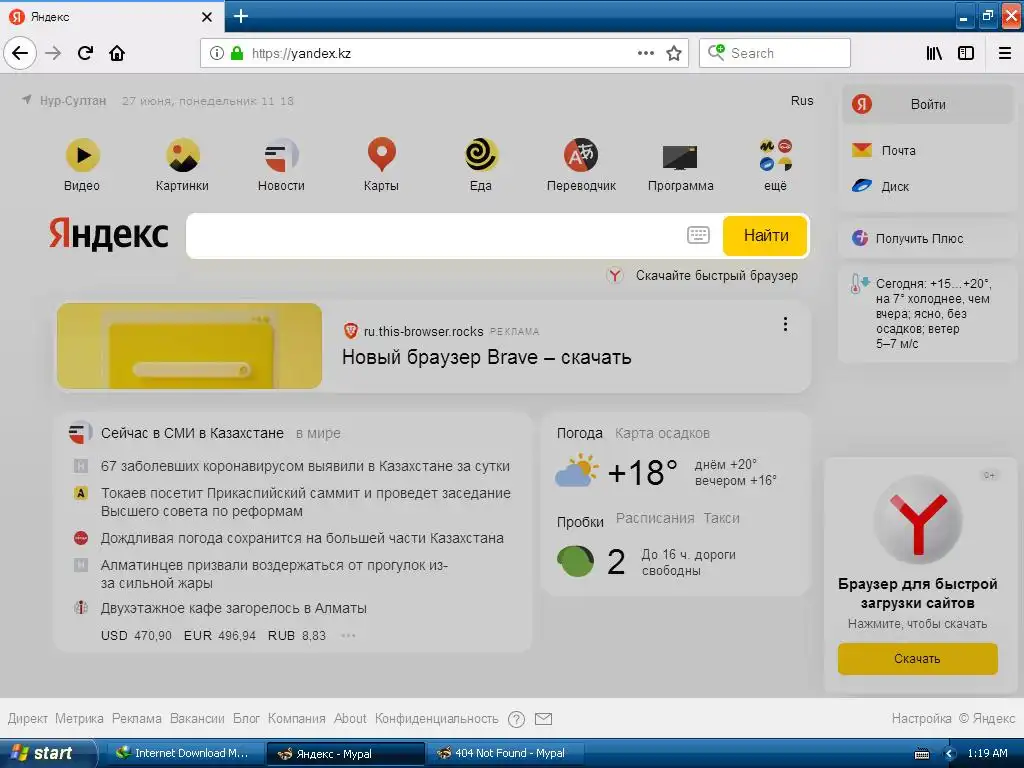Select Сейчас в СМИ в Казахстане tab
The image size is (1024, 768).
[x=192, y=433]
